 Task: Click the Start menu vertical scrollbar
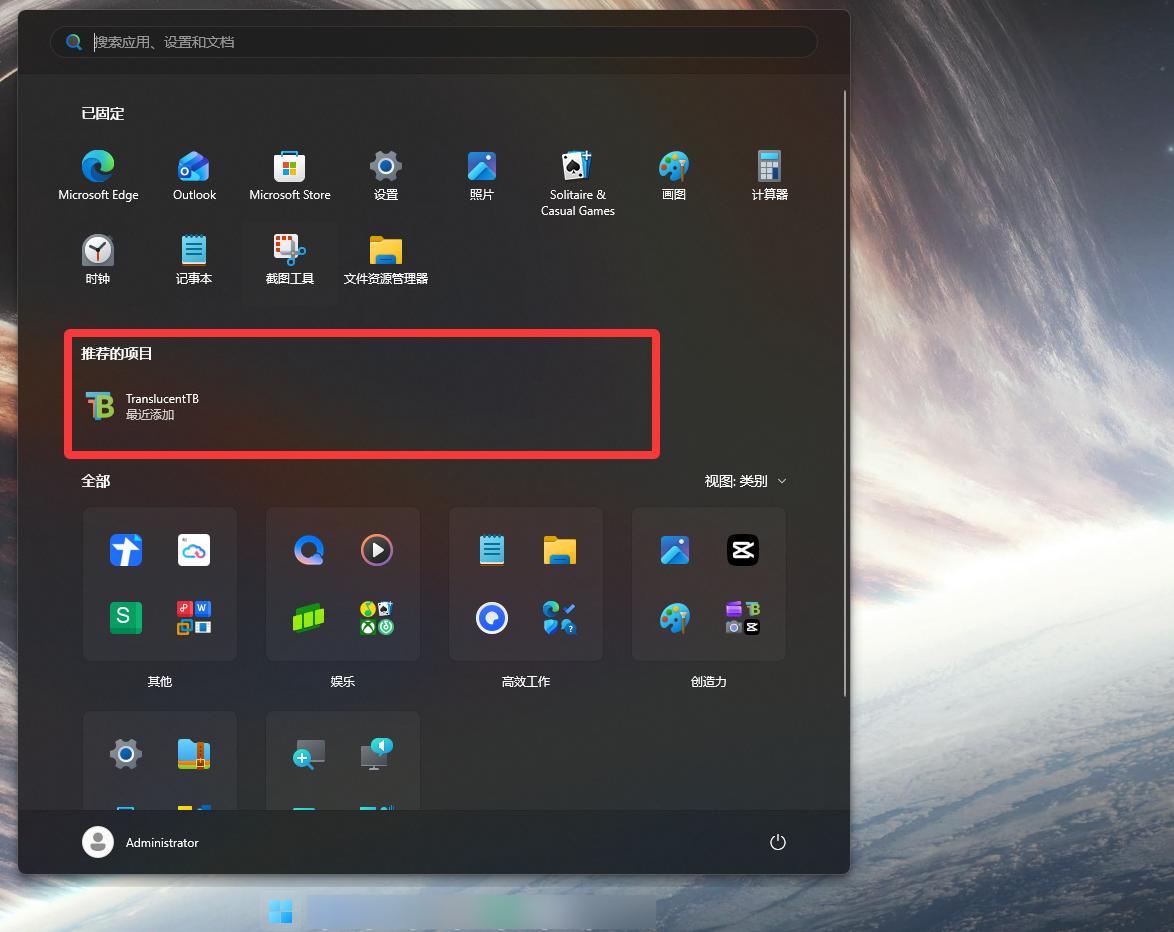click(x=846, y=390)
